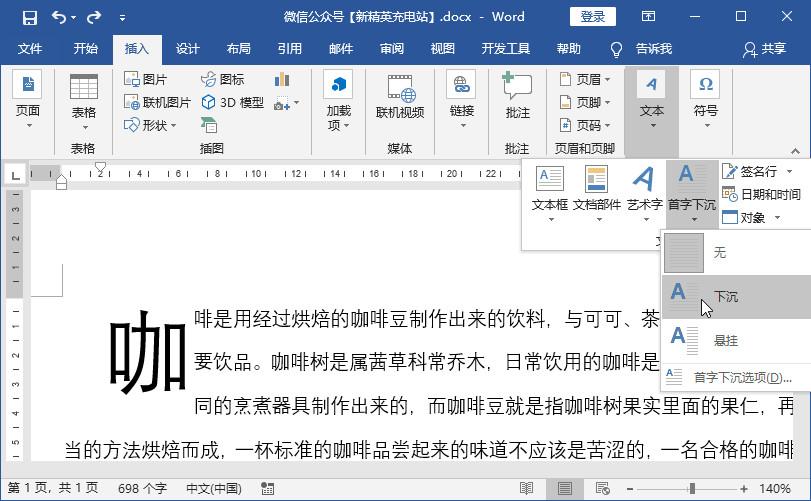811x501 pixels.
Task: Open the 符号 omega symbol icon
Action: point(705,84)
